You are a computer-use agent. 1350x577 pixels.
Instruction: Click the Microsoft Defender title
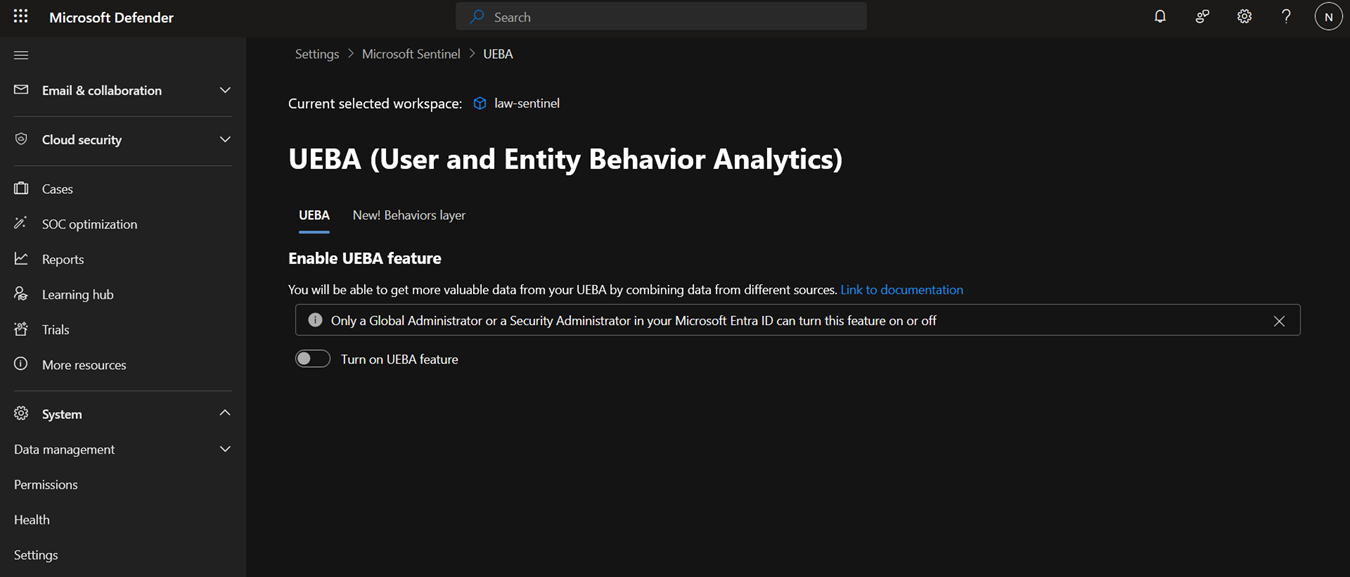[111, 17]
